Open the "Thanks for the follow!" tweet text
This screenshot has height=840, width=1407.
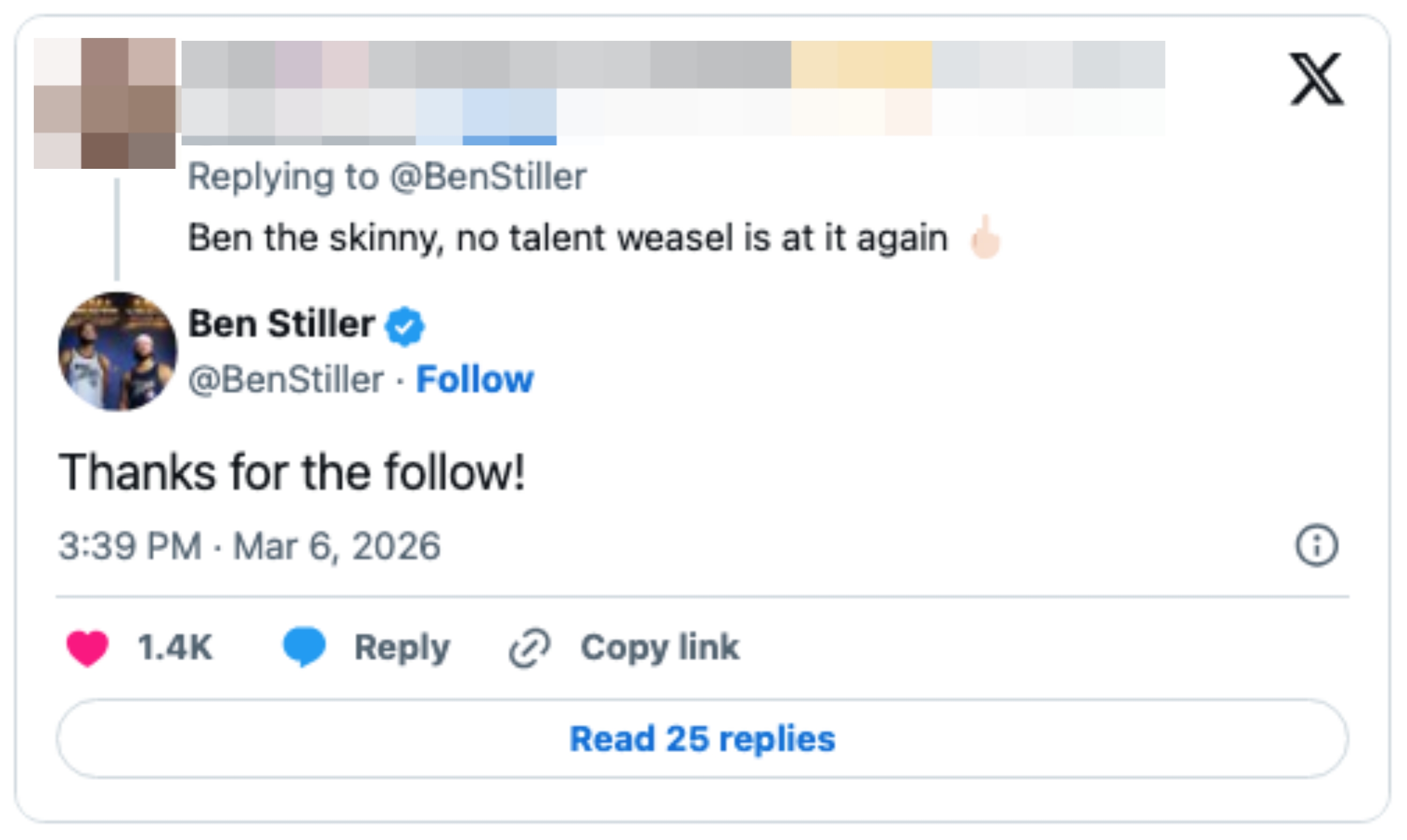point(291,473)
